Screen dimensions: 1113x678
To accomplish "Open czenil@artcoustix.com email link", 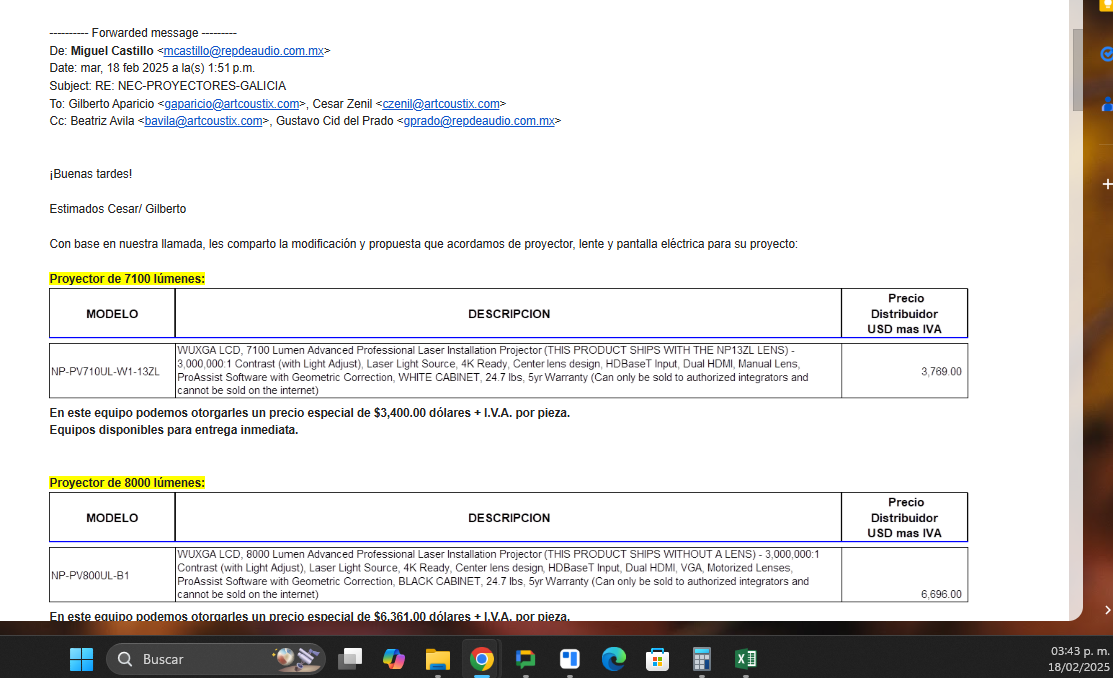I will pyautogui.click(x=441, y=104).
